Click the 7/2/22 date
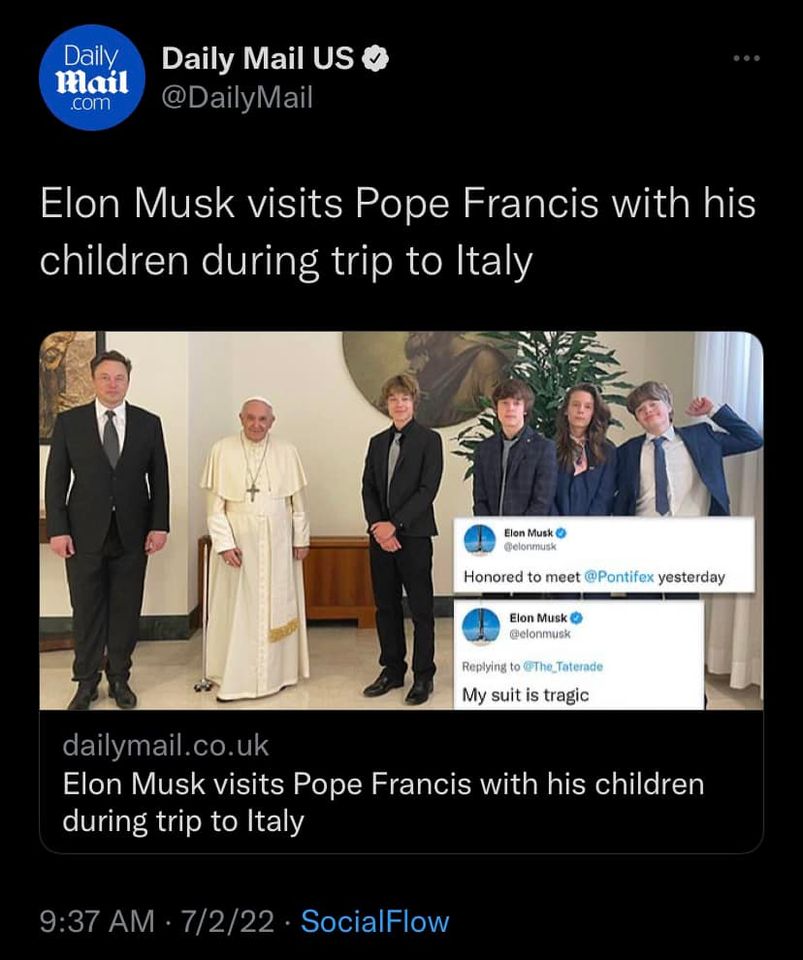 [229, 921]
